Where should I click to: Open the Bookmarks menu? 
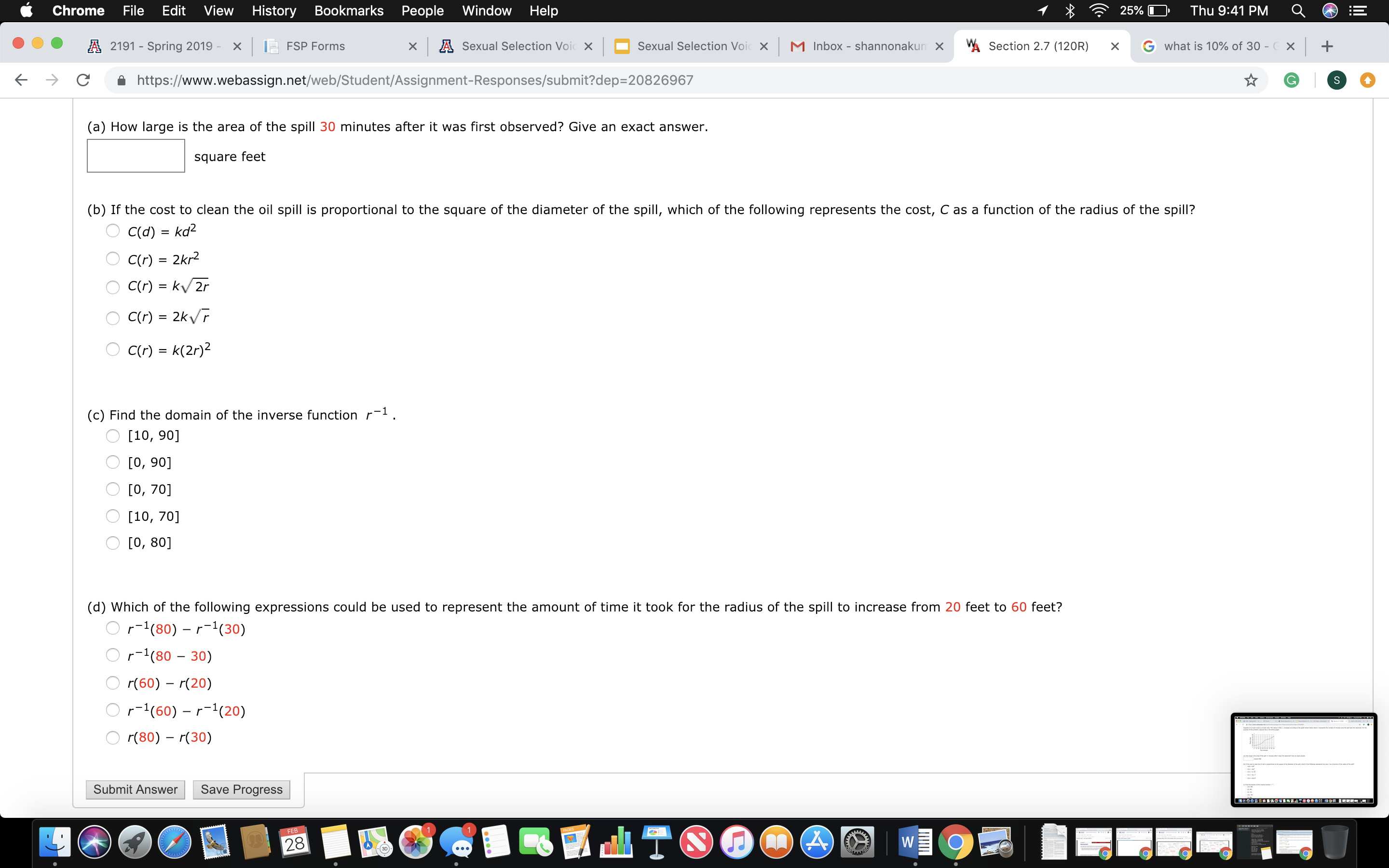[x=350, y=10]
